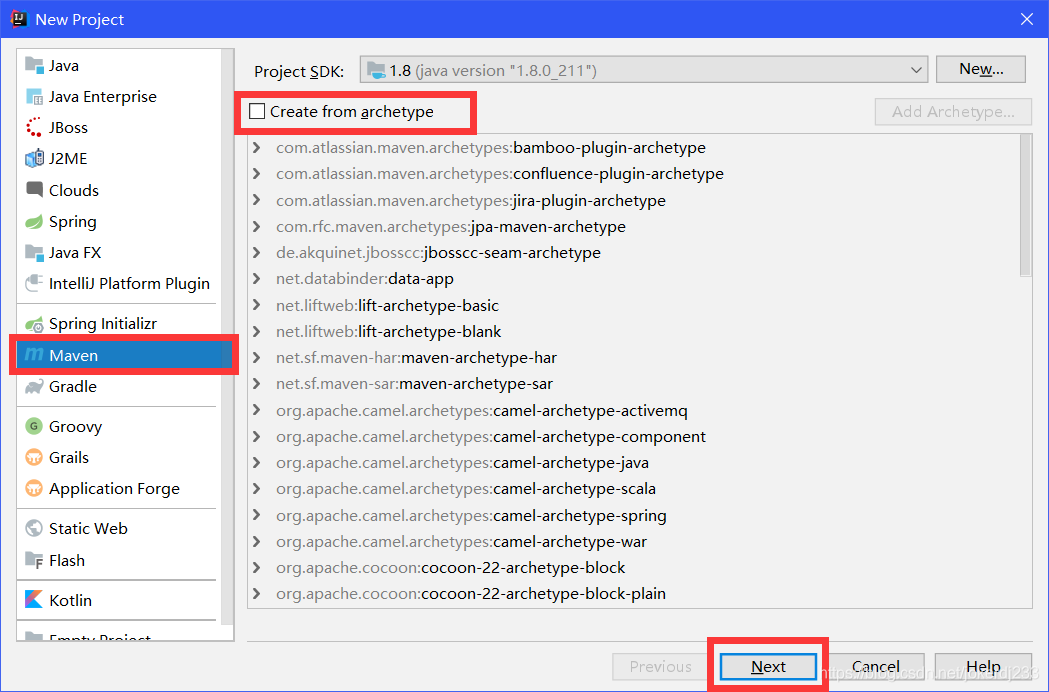Select Gradle project type label
This screenshot has width=1049, height=692.
[x=72, y=386]
